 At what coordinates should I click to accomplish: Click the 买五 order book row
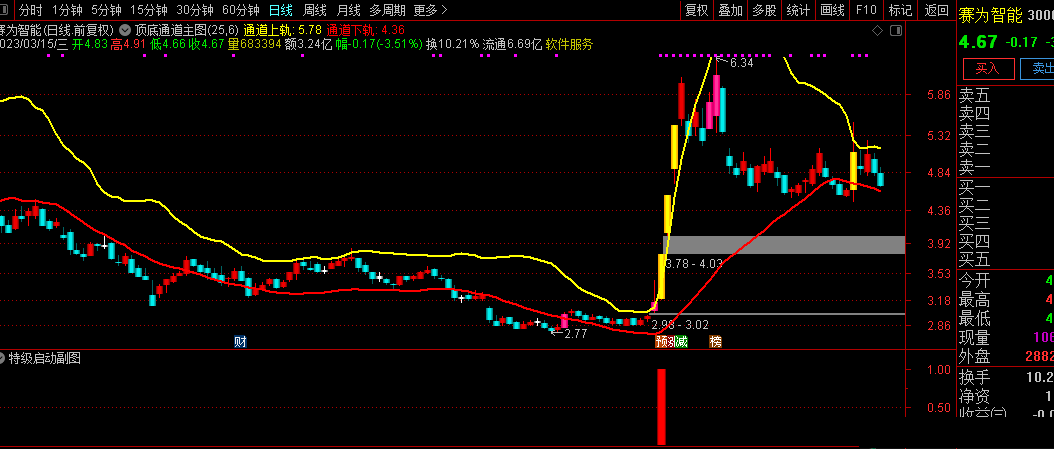[1006, 259]
